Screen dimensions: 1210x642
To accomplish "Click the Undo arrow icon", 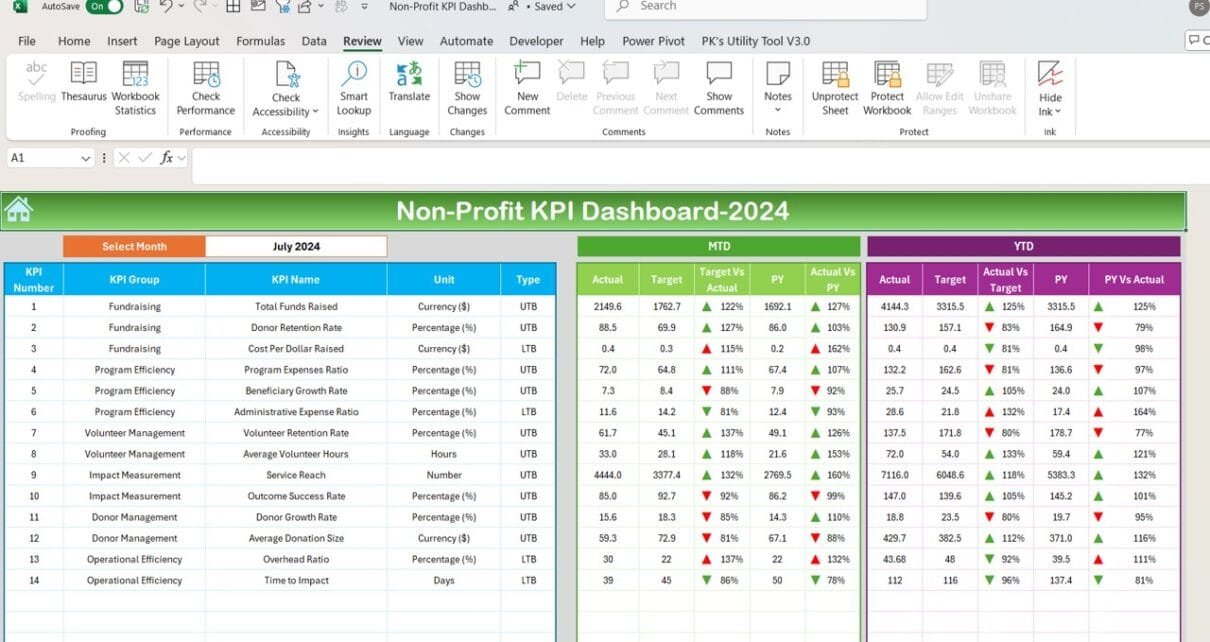I will pyautogui.click(x=165, y=6).
